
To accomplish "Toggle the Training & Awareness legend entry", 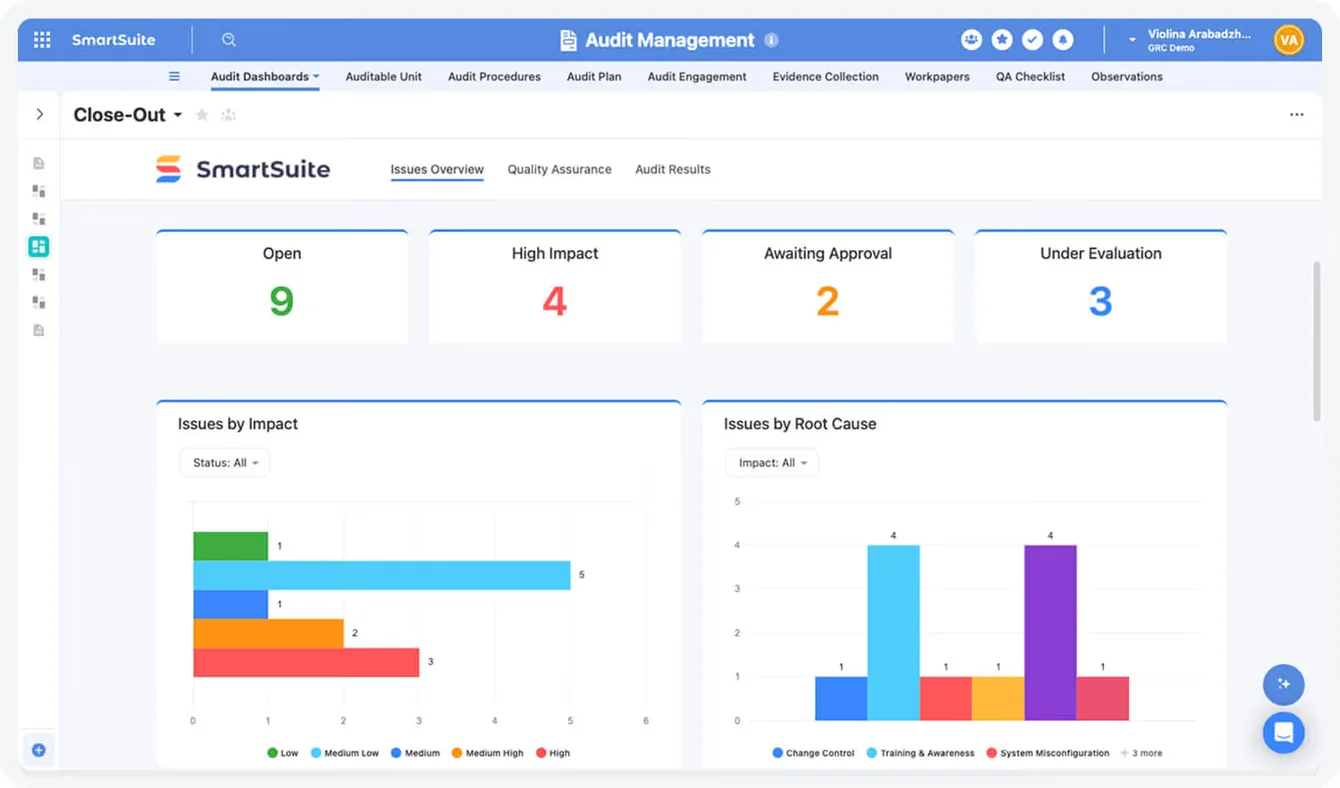I will click(920, 753).
